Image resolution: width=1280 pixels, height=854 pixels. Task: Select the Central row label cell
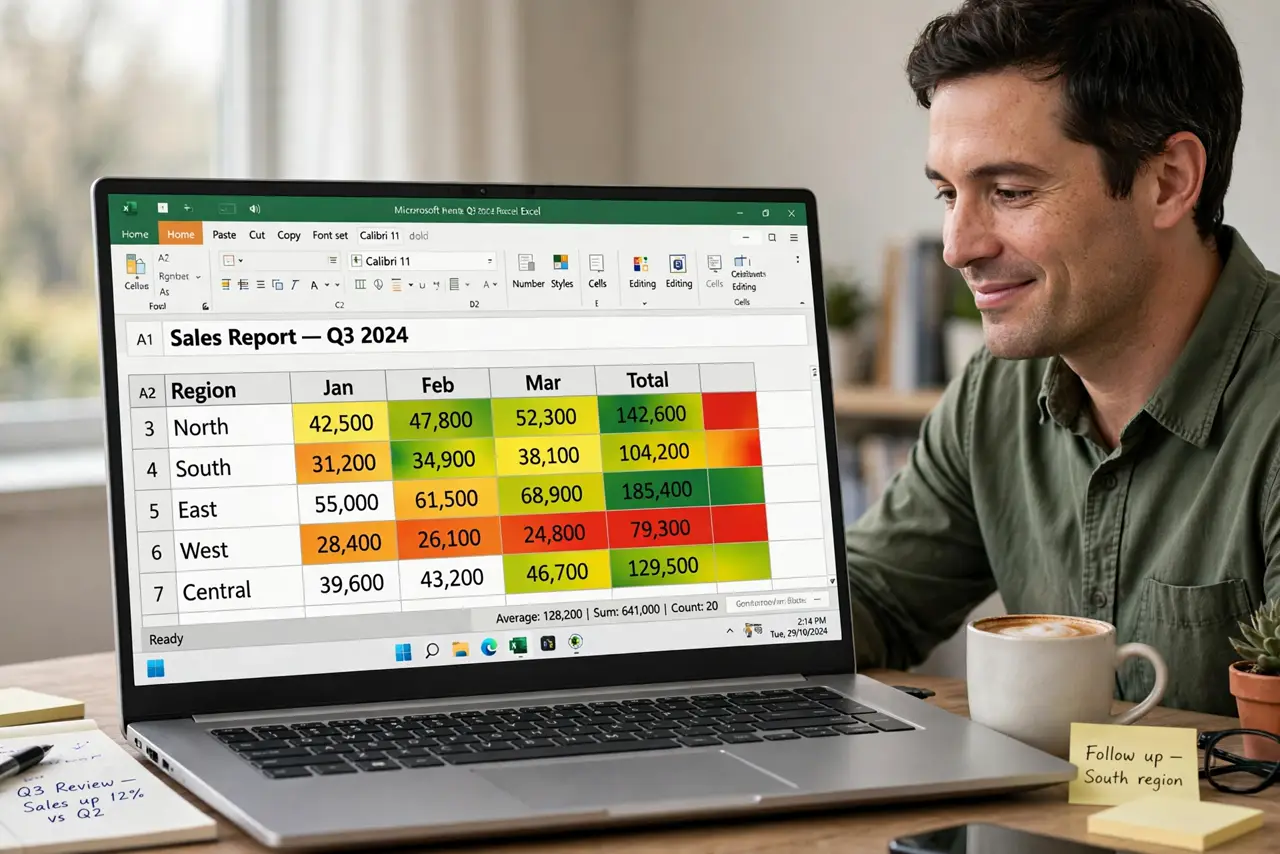click(239, 590)
